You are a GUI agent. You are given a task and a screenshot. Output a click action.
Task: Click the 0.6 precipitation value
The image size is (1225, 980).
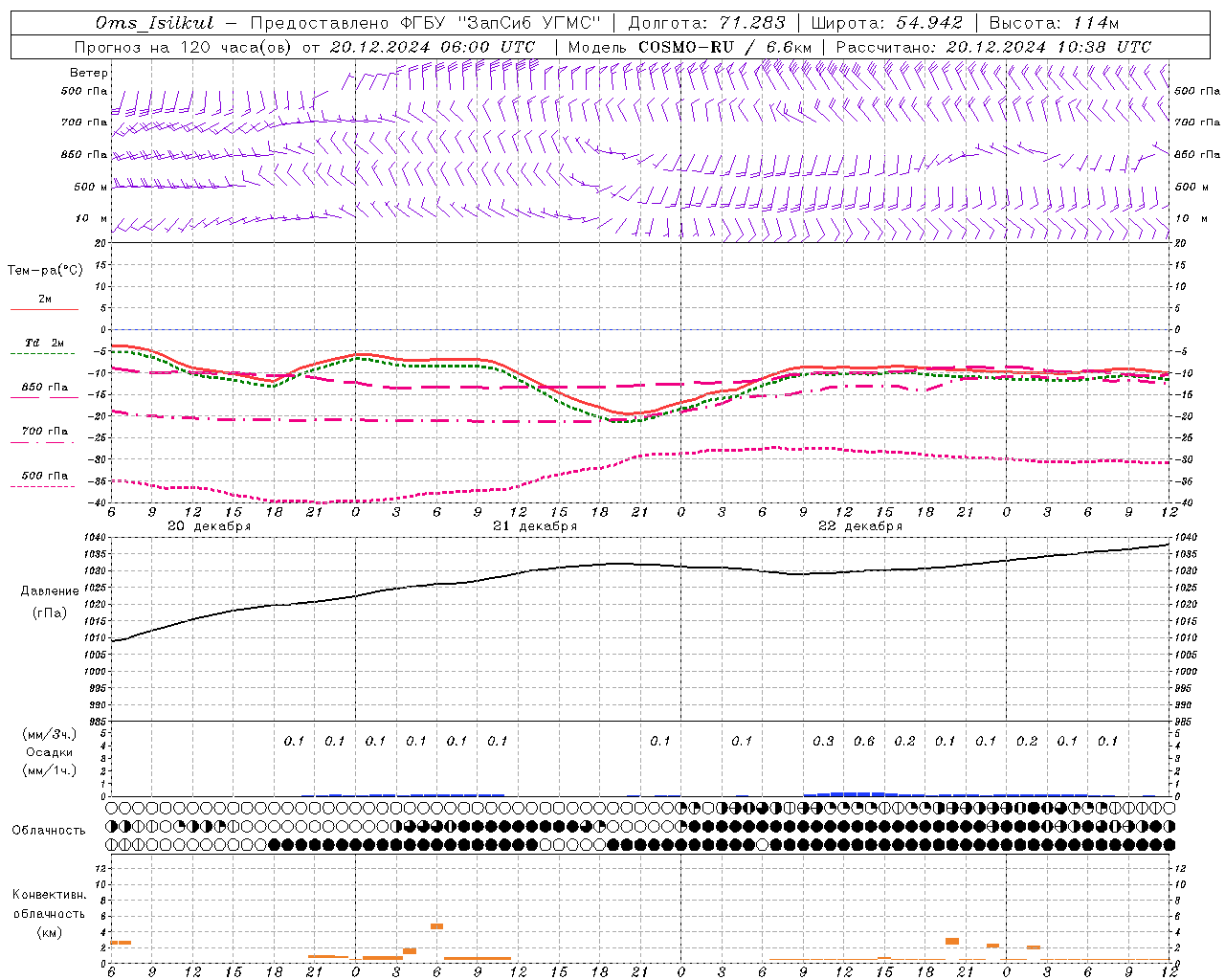[x=864, y=742]
